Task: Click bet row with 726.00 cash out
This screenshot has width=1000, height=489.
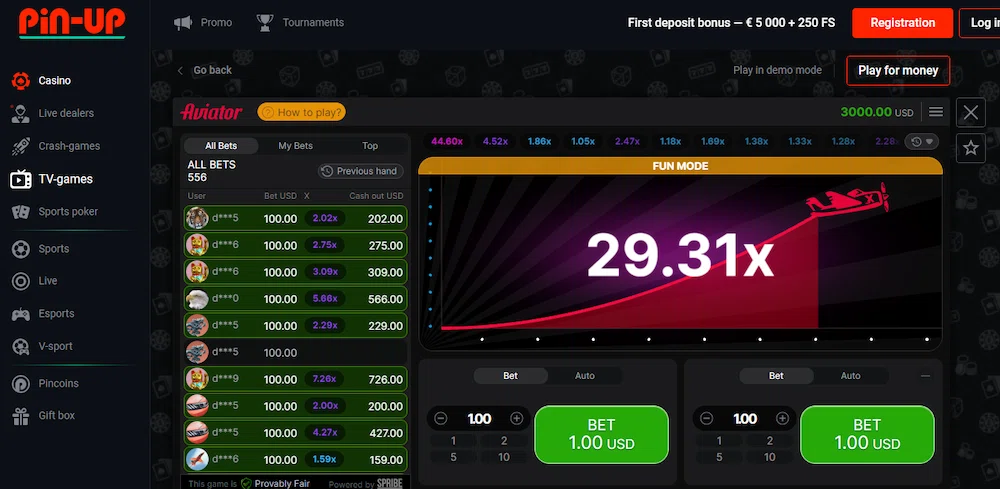Action: [295, 379]
